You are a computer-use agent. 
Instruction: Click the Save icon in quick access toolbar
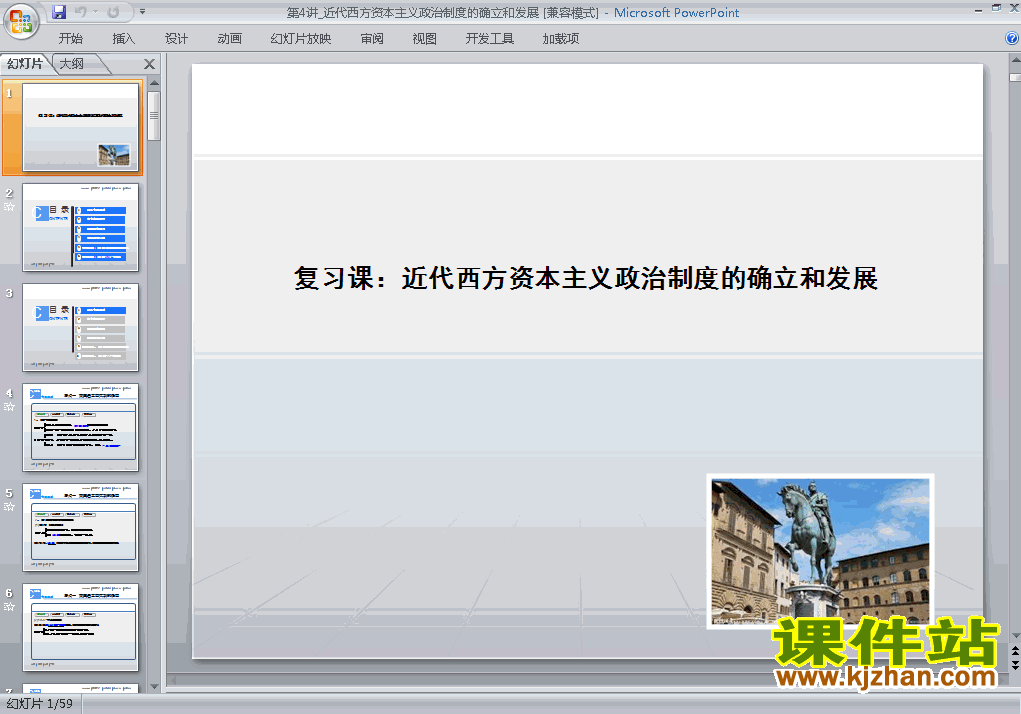(x=59, y=12)
